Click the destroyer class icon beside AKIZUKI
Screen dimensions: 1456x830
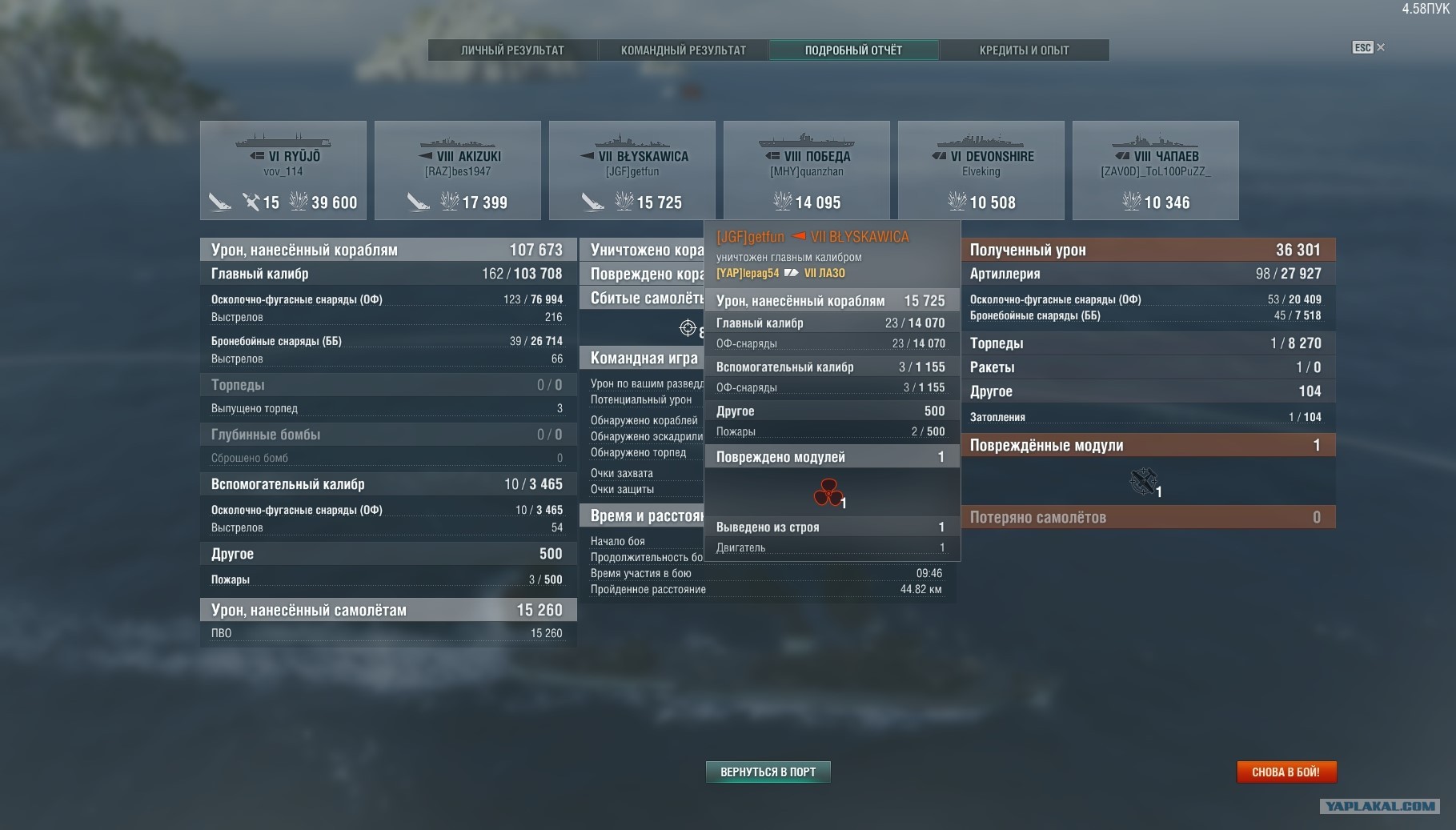(425, 156)
